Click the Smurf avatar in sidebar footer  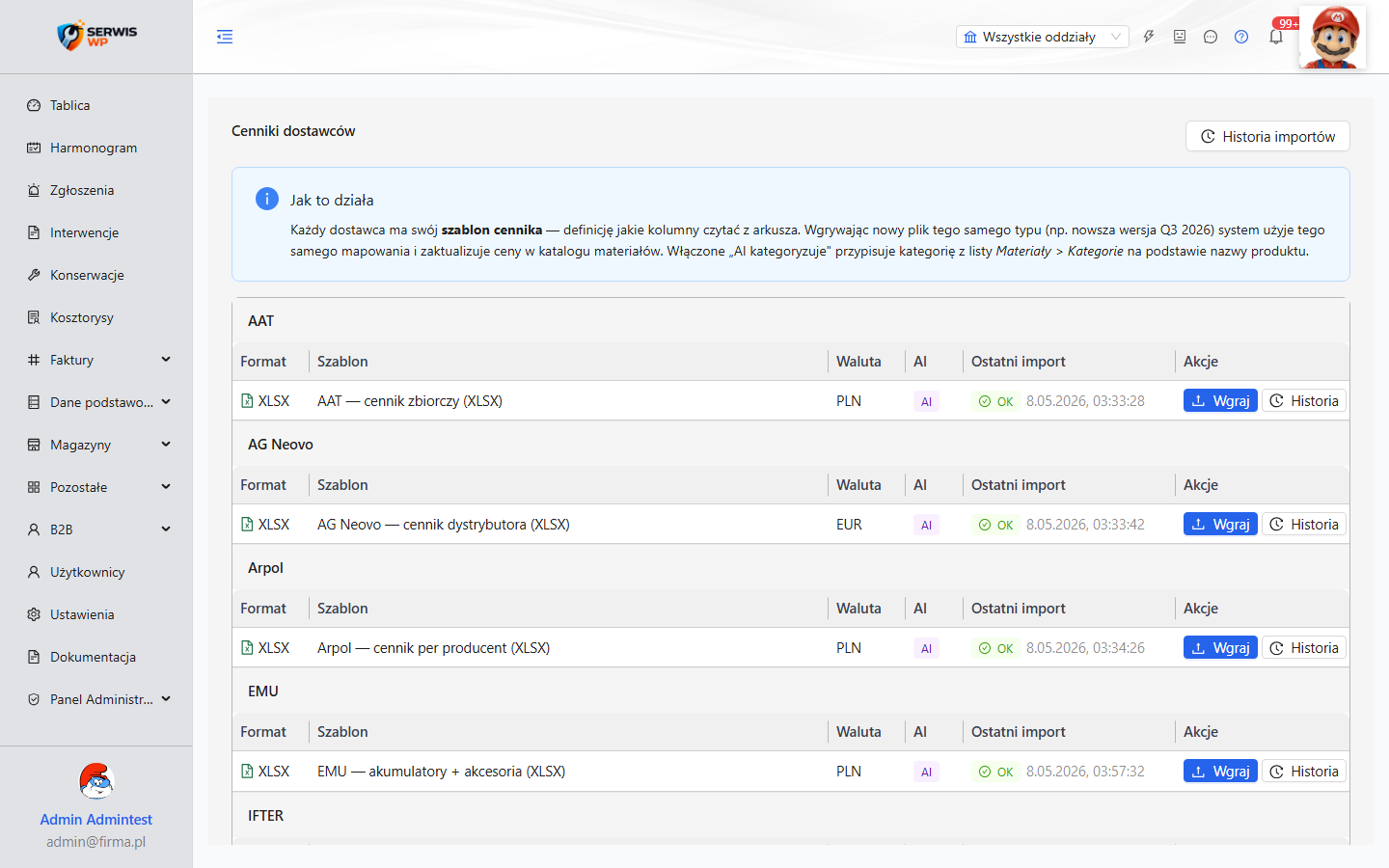[x=96, y=781]
